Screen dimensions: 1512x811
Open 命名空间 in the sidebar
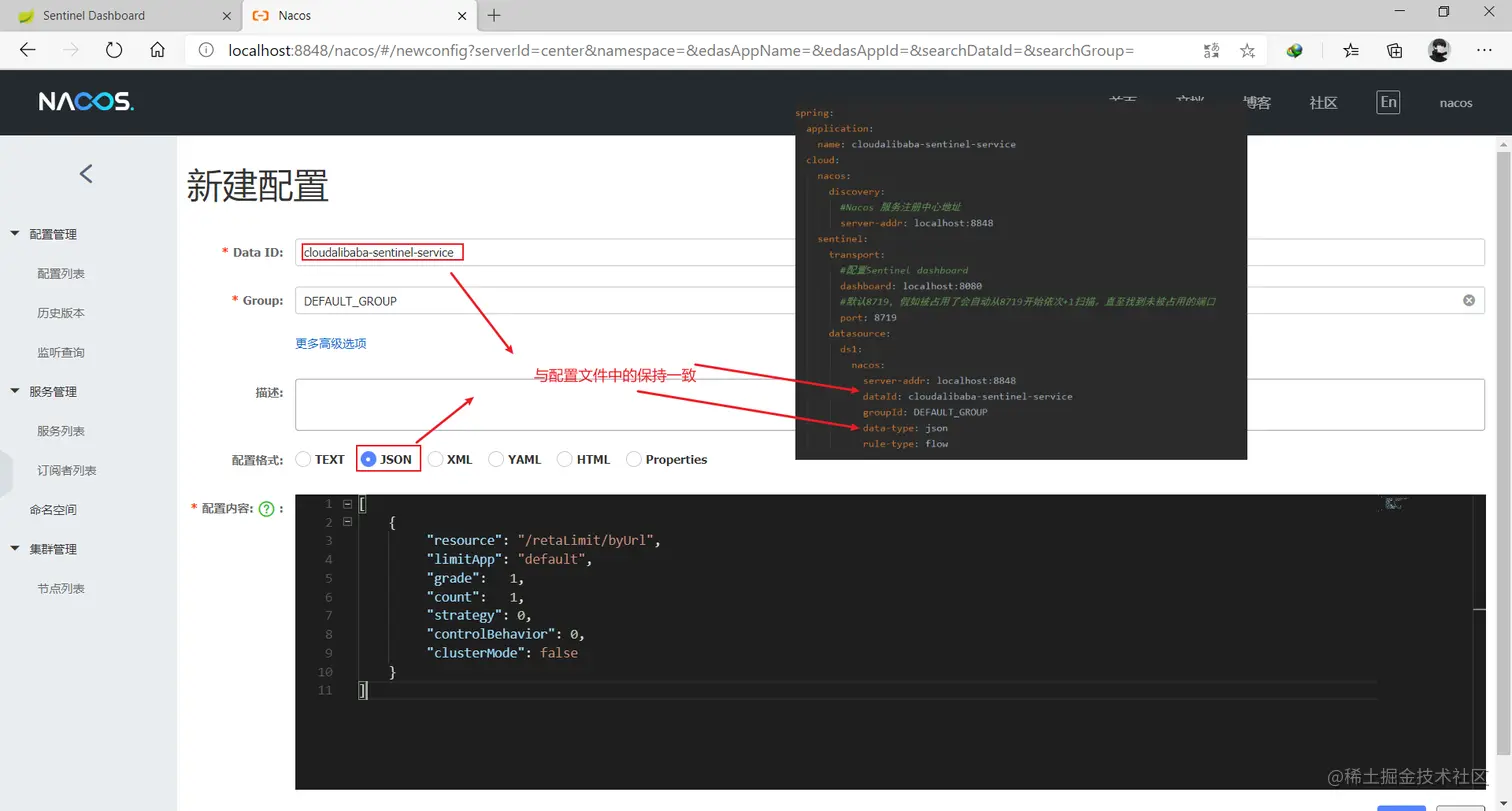tap(53, 509)
